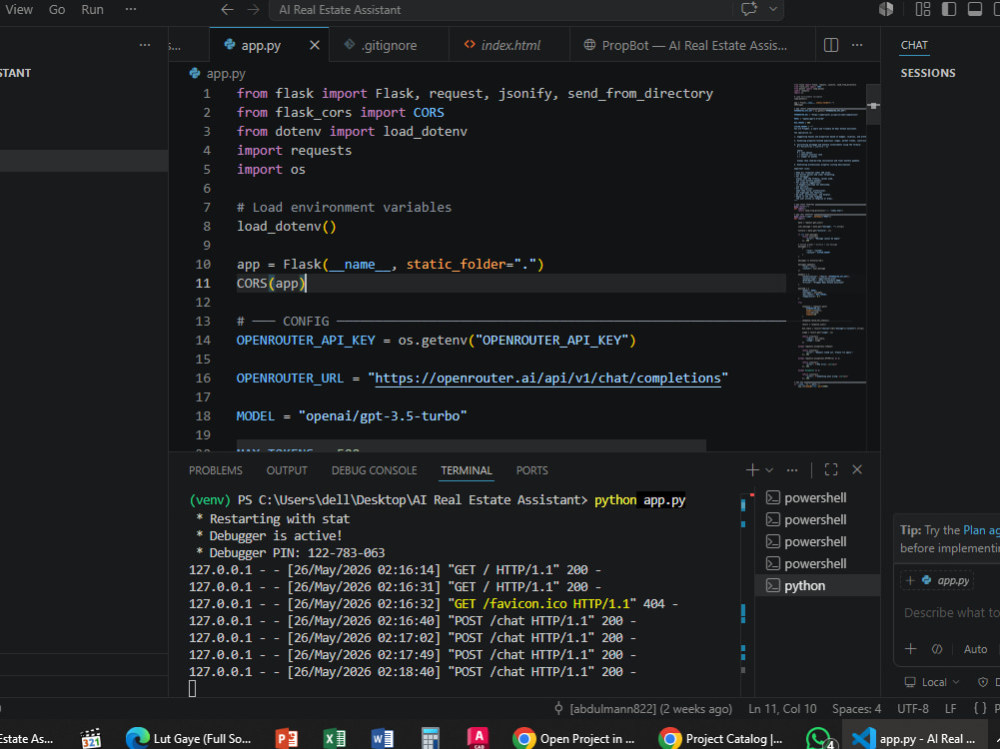Maximize the terminal panel size
This screenshot has height=749, width=1000.
click(x=831, y=470)
